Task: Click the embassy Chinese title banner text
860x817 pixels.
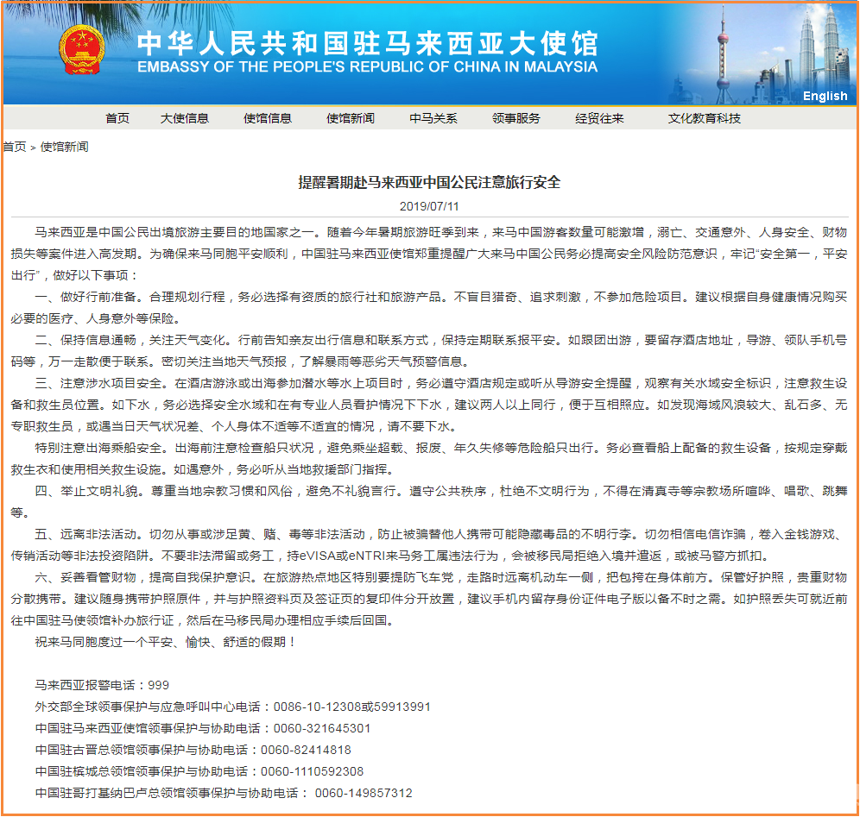Action: tap(367, 43)
